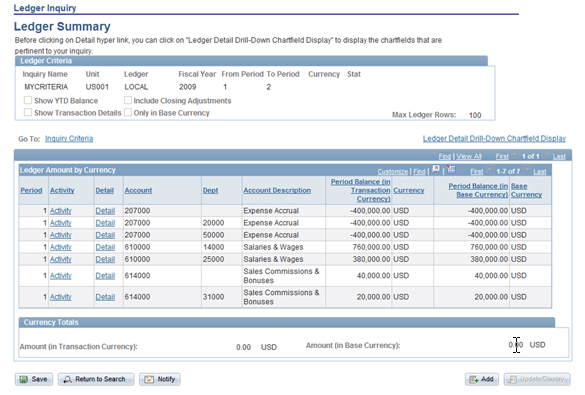Customize the Ledger Amount by Currency grid
Screen dimensions: 585x395
392,172
